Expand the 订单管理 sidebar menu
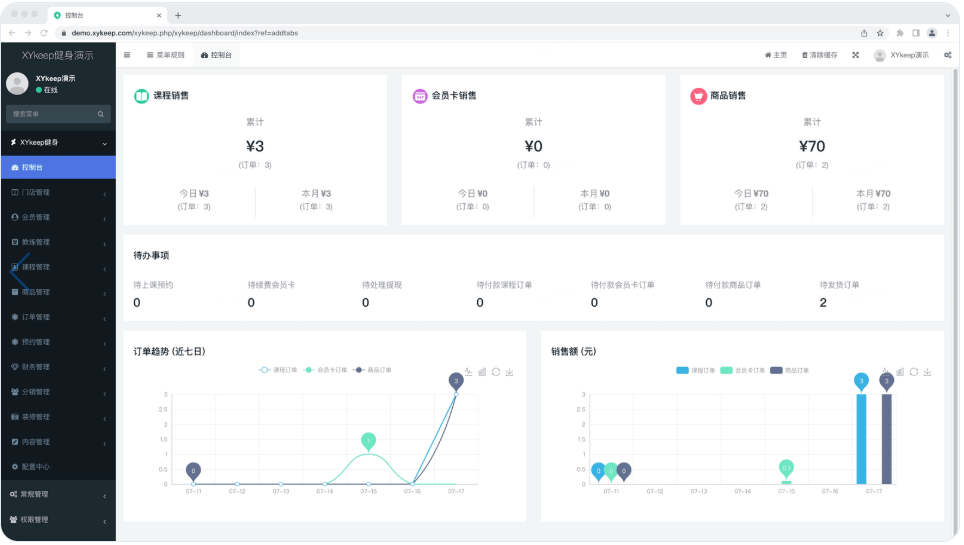The height and width of the screenshot is (545, 964). point(58,317)
